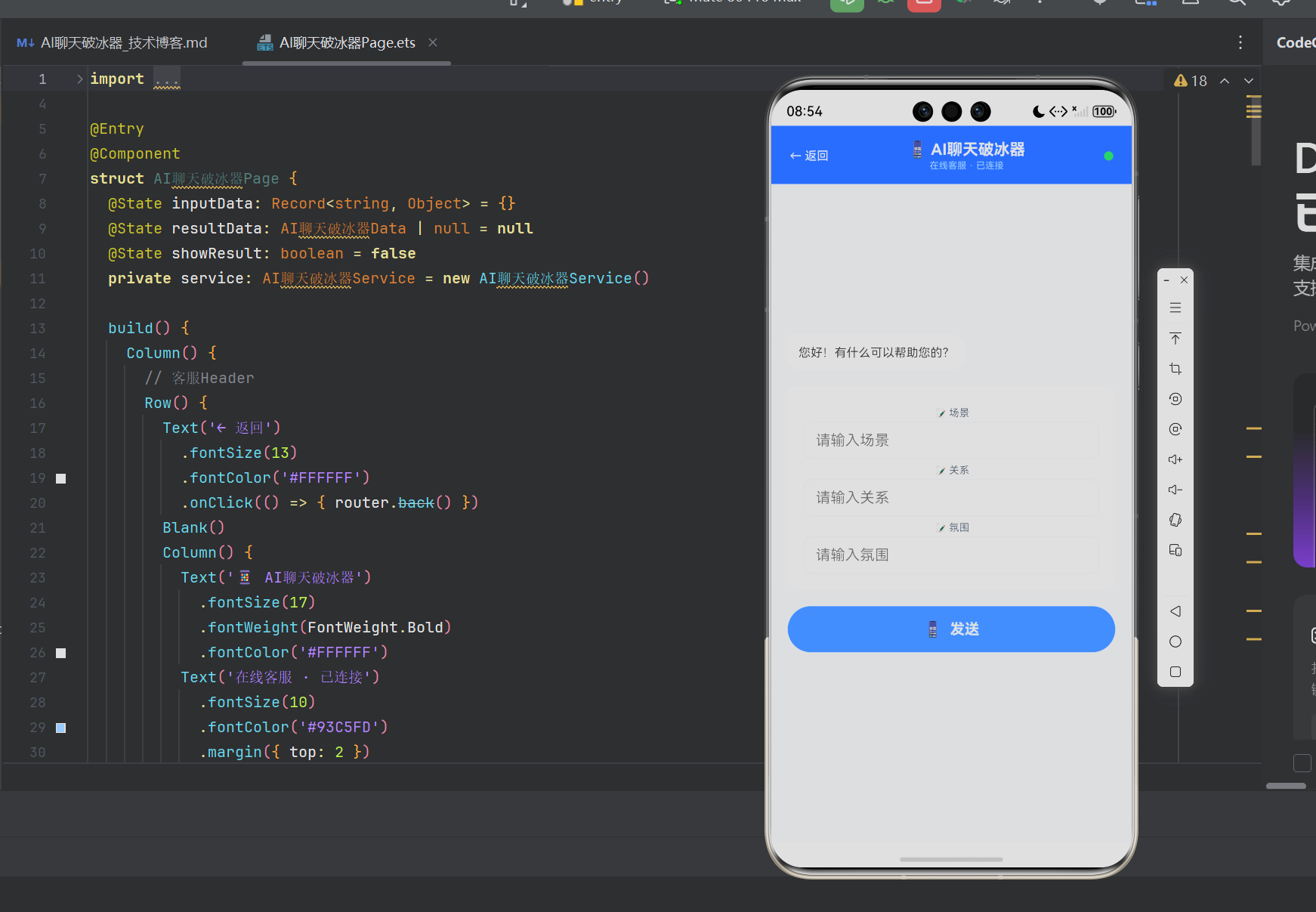Click the 08:54 clock in the emulator status bar
Image resolution: width=1316 pixels, height=912 pixels.
(x=805, y=112)
